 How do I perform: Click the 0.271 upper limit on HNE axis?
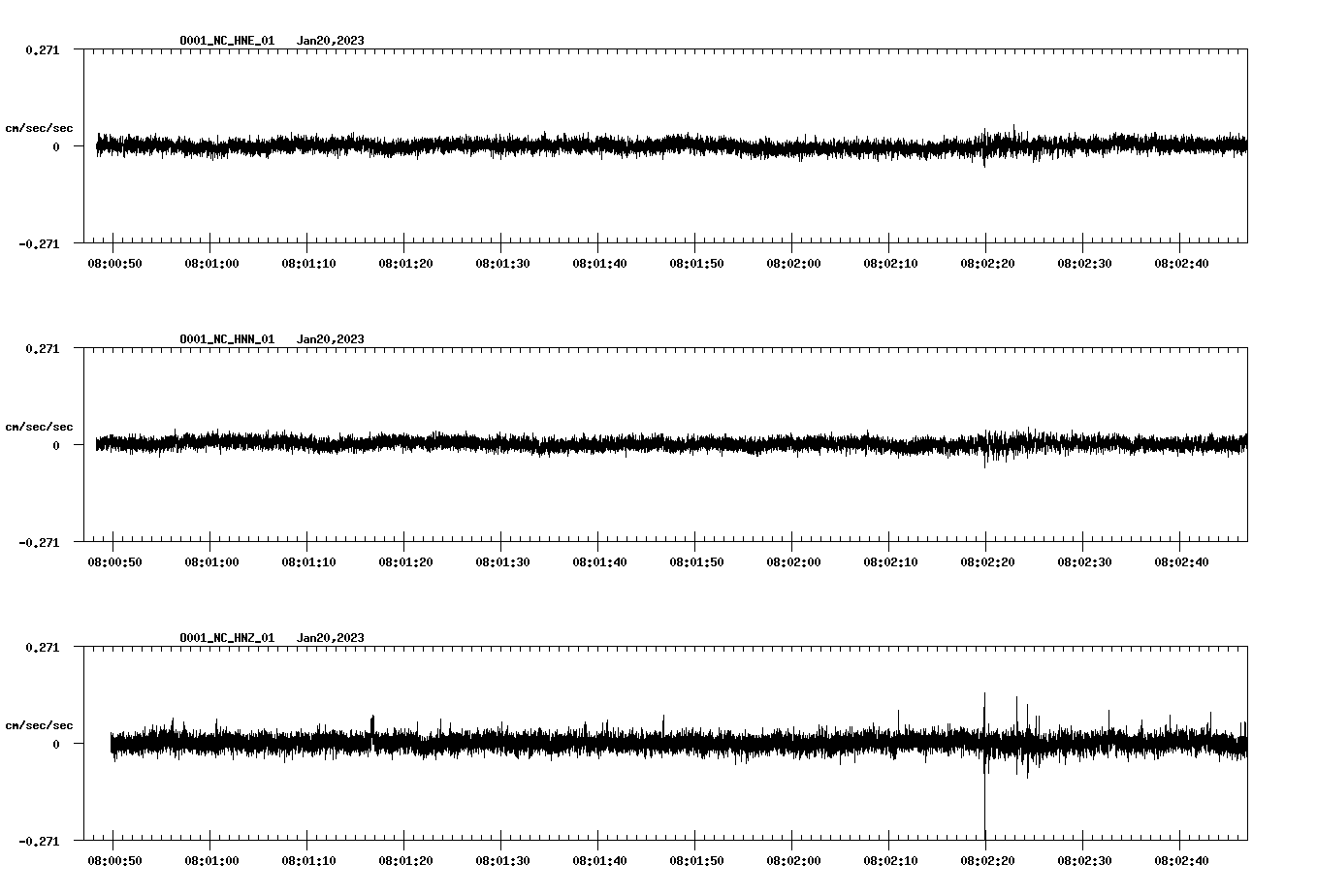click(43, 49)
